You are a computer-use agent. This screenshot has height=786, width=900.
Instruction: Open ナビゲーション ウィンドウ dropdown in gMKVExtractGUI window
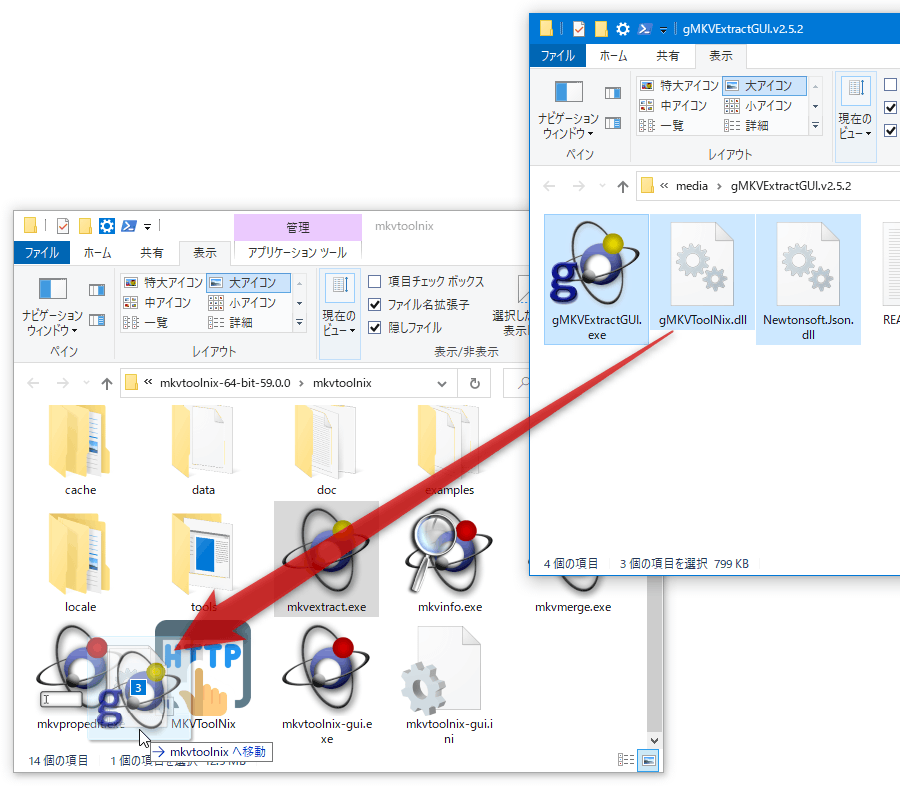coord(568,126)
